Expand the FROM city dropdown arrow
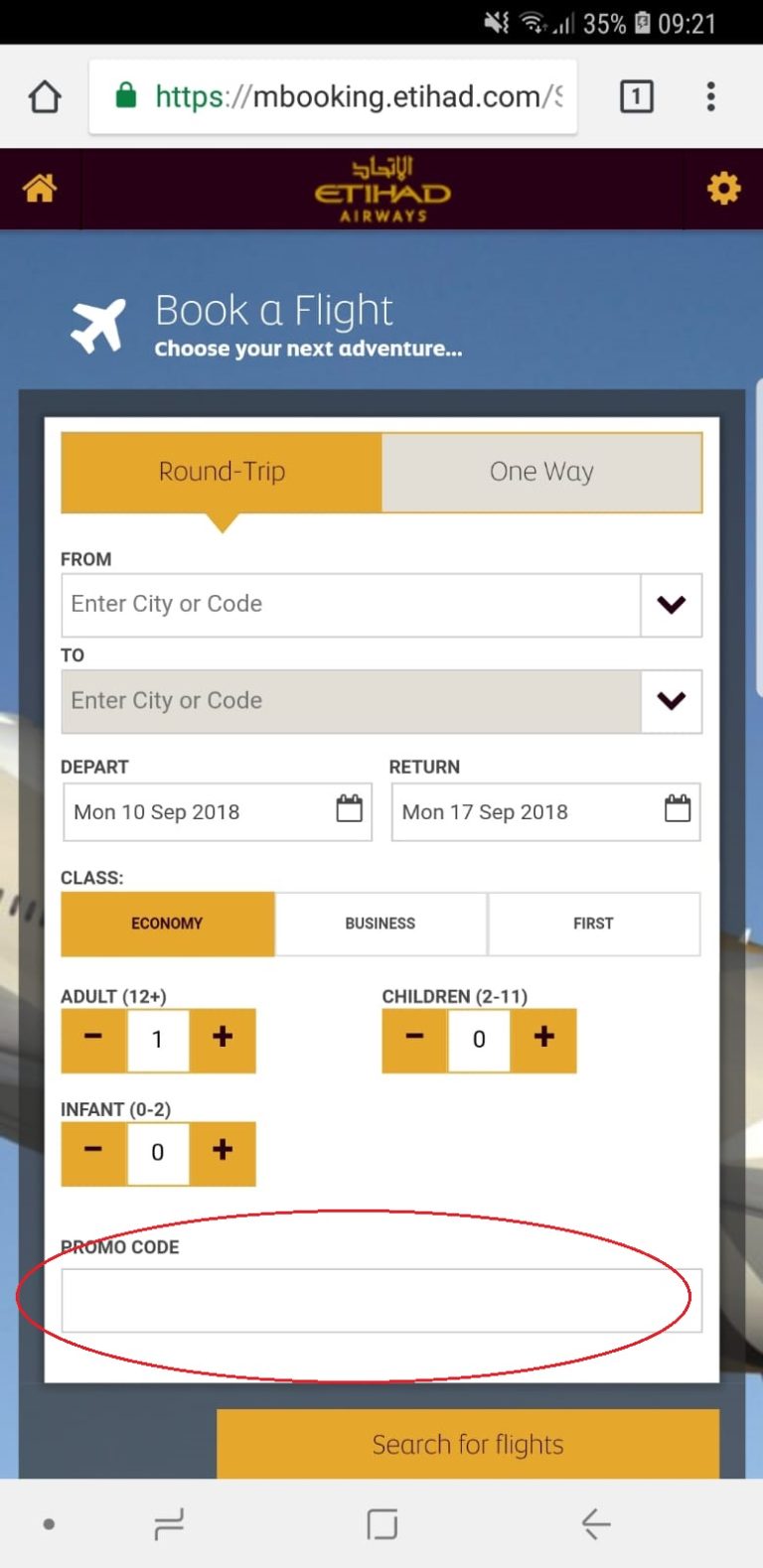 (x=672, y=605)
